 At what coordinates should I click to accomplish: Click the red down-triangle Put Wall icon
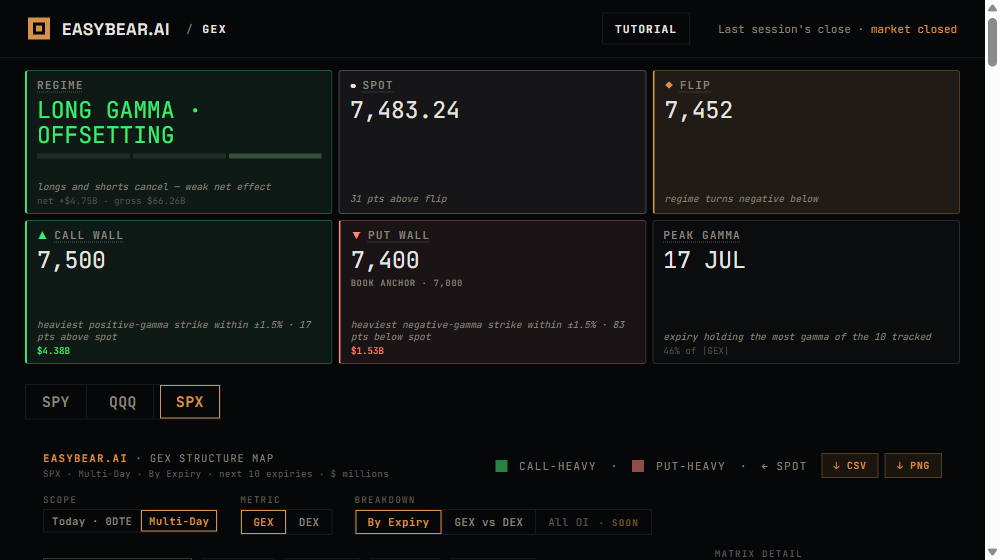(x=357, y=235)
